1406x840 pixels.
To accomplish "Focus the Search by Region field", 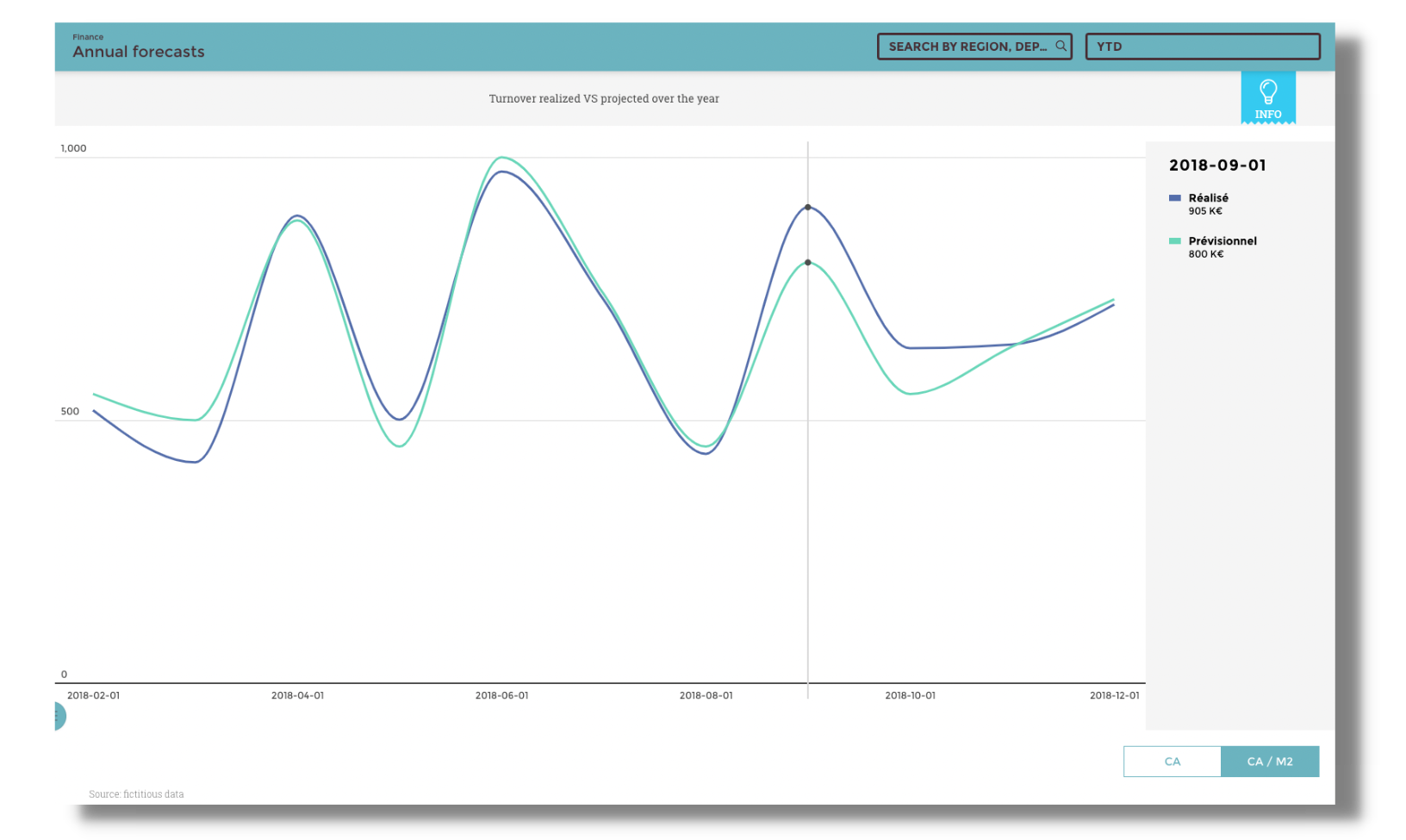I will (967, 47).
